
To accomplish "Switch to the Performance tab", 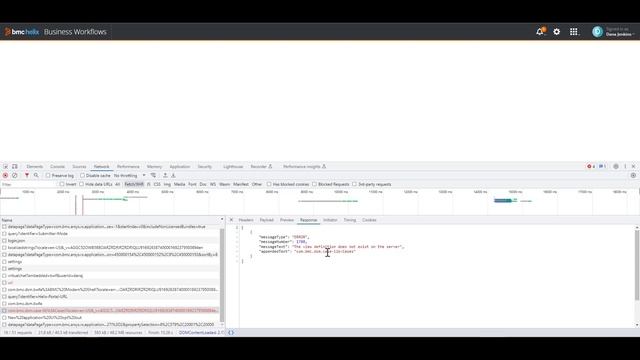I will pyautogui.click(x=128, y=167).
